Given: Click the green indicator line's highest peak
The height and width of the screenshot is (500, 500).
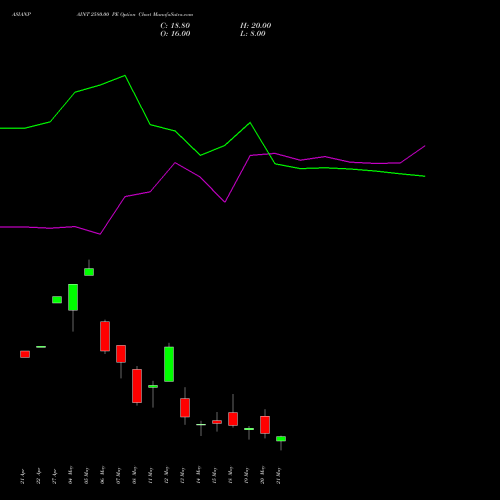Looking at the screenshot, I should click(x=125, y=76).
